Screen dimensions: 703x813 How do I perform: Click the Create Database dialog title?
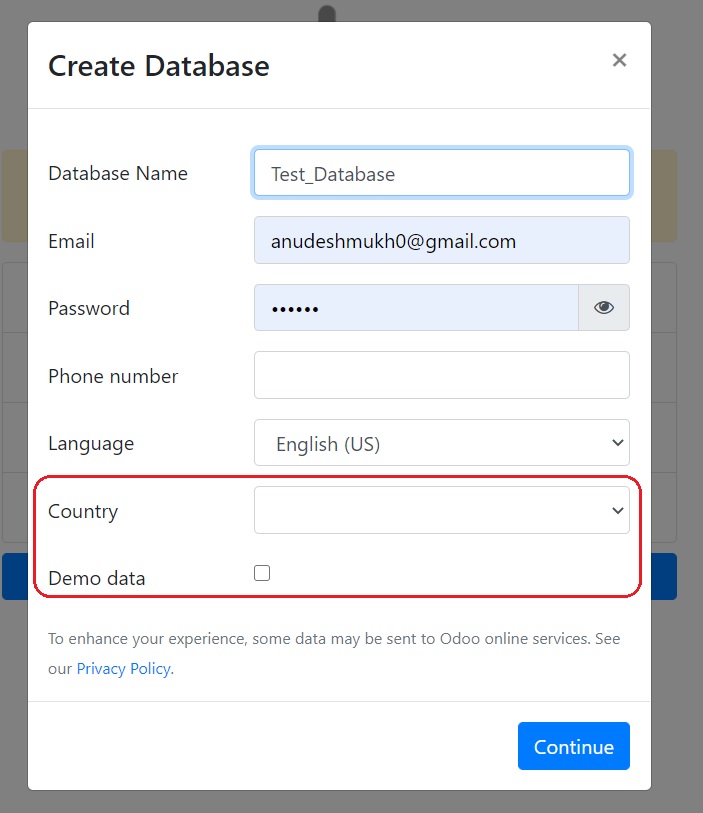(x=159, y=66)
